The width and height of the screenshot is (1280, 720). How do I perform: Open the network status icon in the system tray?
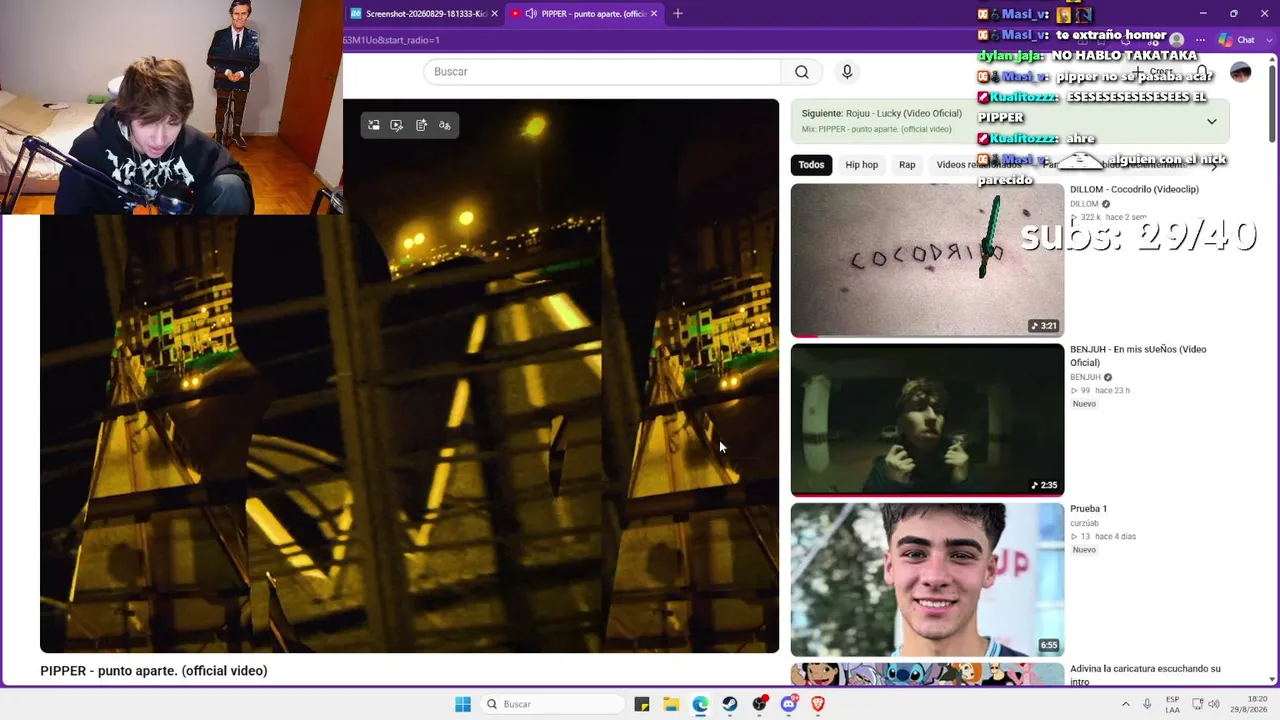1196,704
